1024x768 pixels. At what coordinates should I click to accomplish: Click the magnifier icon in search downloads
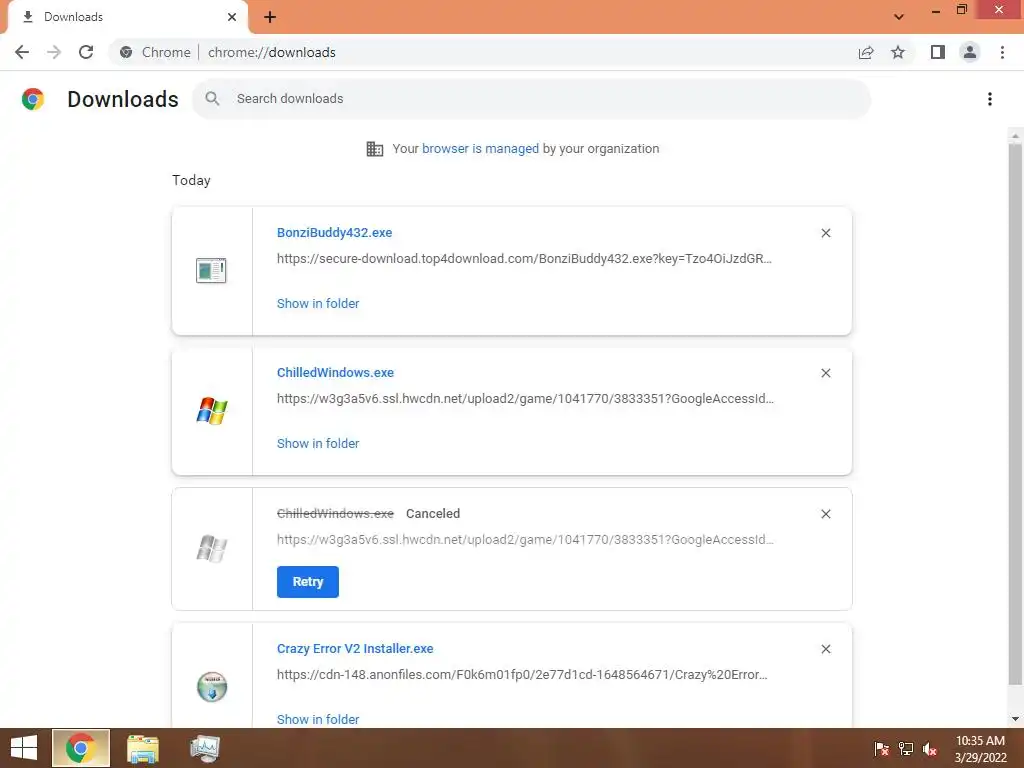(212, 99)
